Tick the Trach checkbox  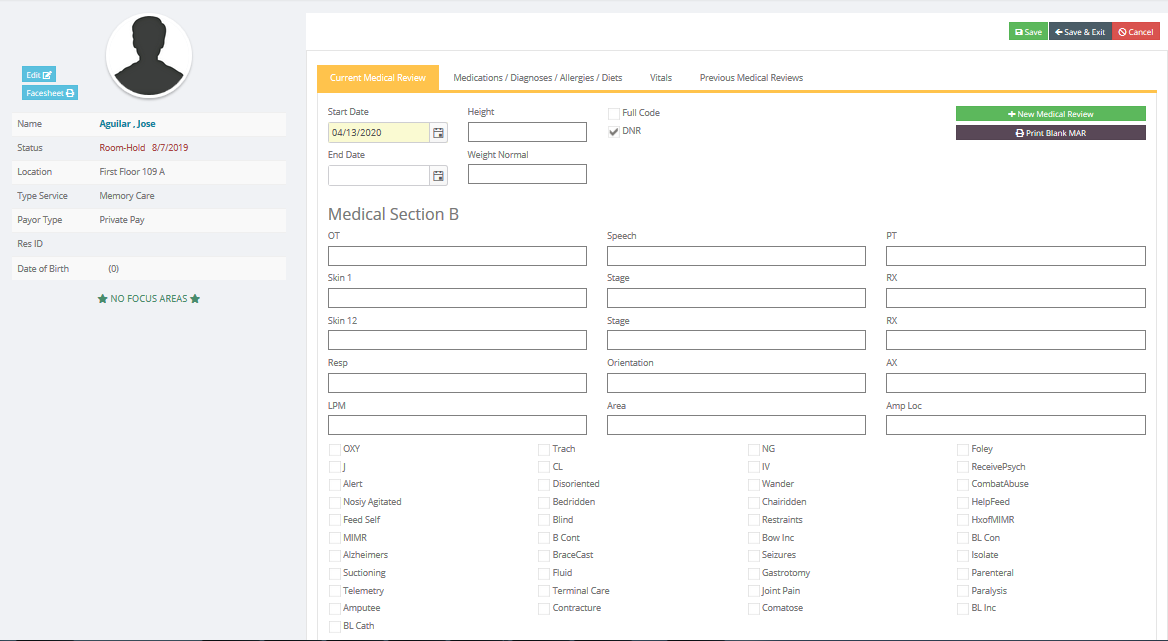[x=544, y=450]
